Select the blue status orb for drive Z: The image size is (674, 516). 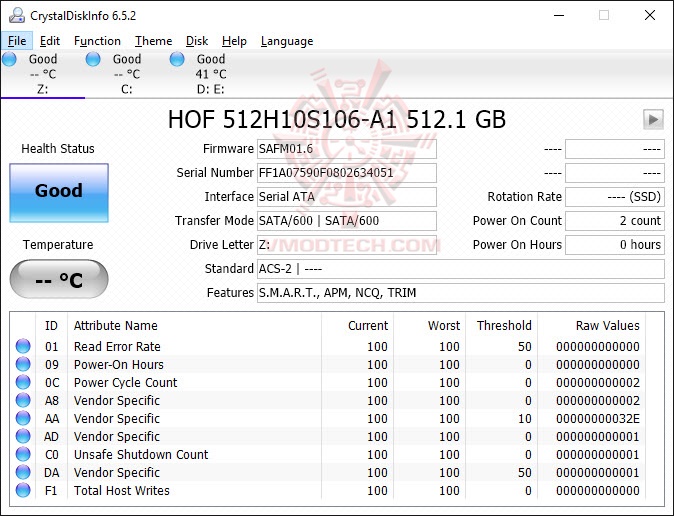[9, 59]
